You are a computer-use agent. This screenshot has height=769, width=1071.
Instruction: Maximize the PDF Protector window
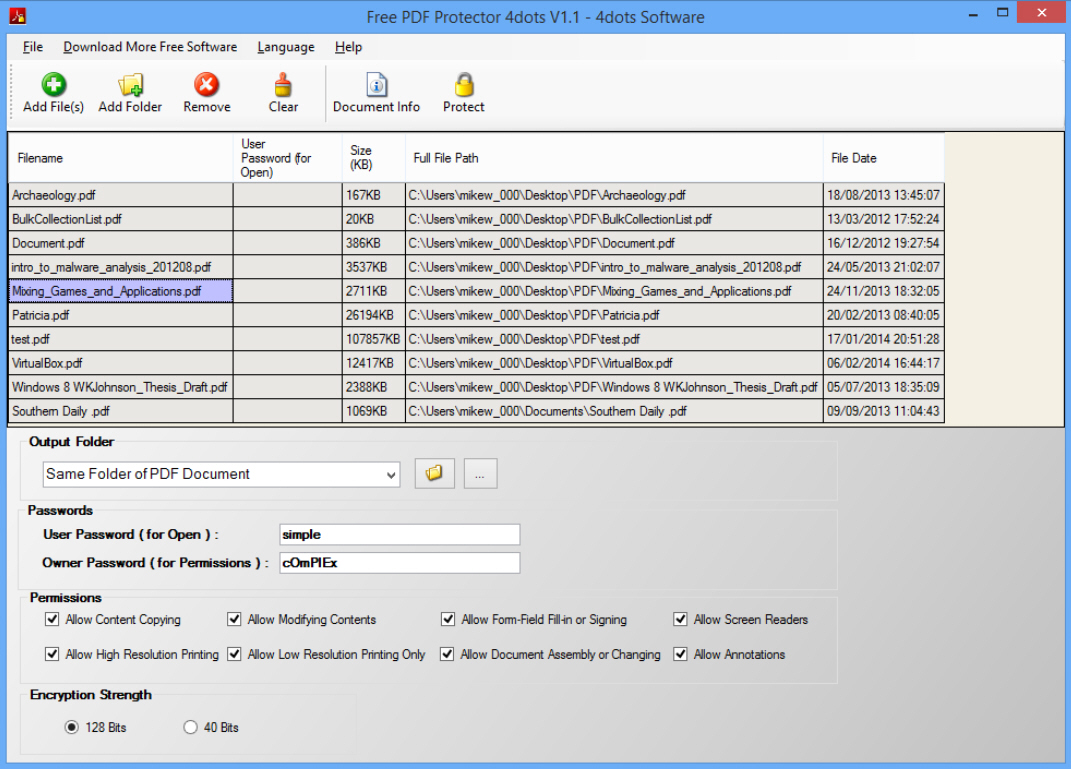[1002, 13]
